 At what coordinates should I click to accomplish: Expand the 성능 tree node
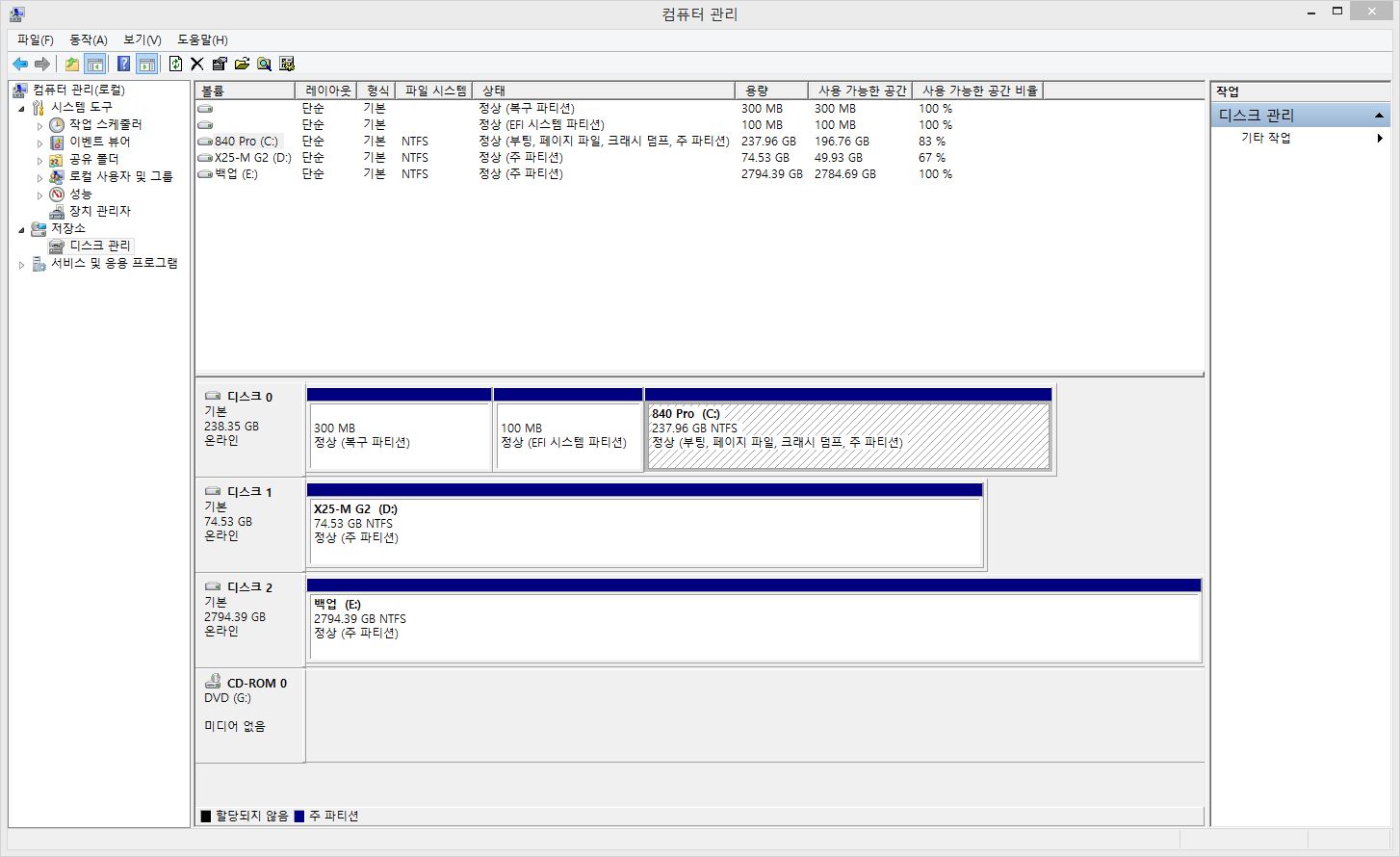(x=39, y=195)
